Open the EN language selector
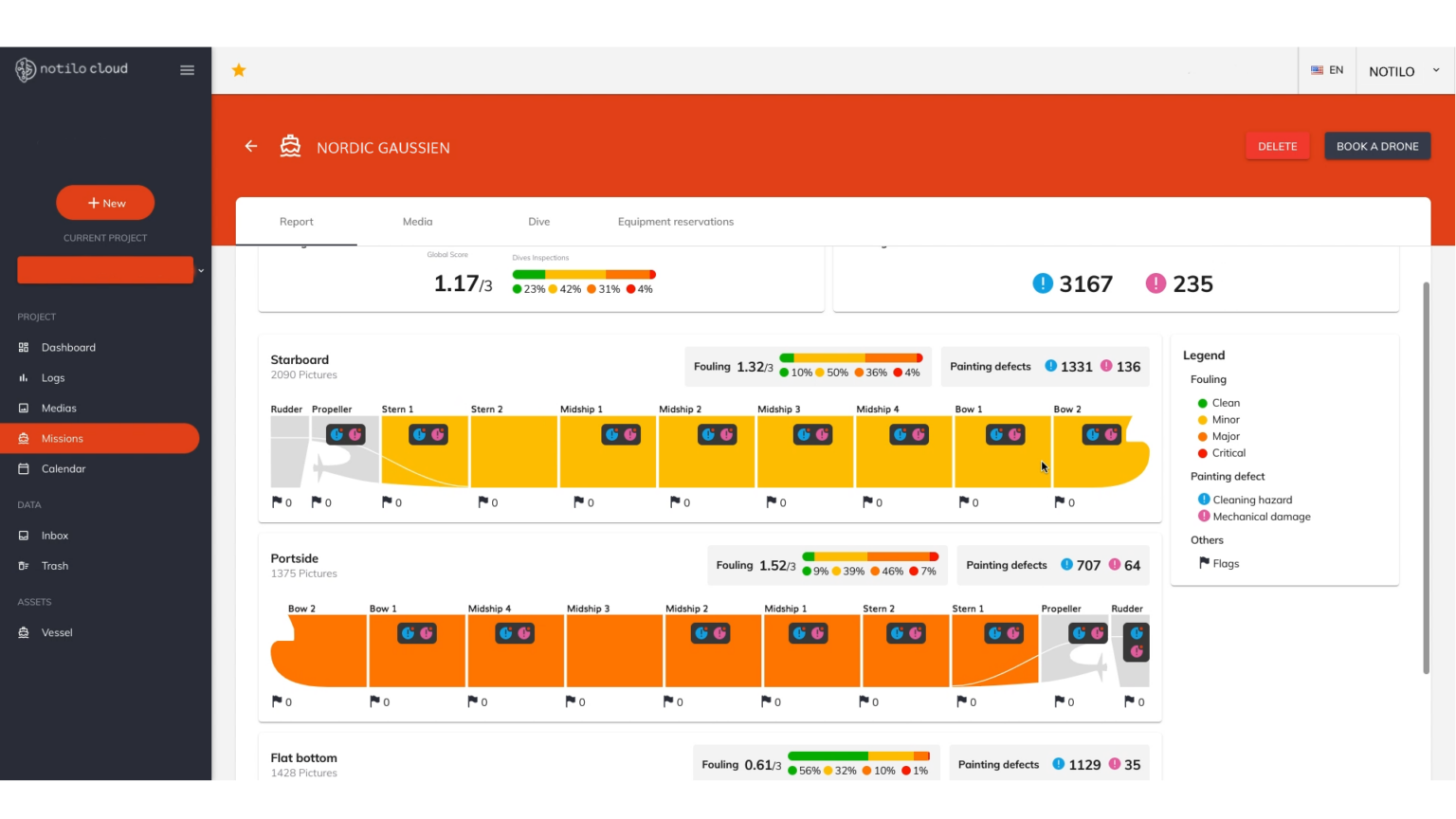The image size is (1456, 819). tap(1327, 70)
